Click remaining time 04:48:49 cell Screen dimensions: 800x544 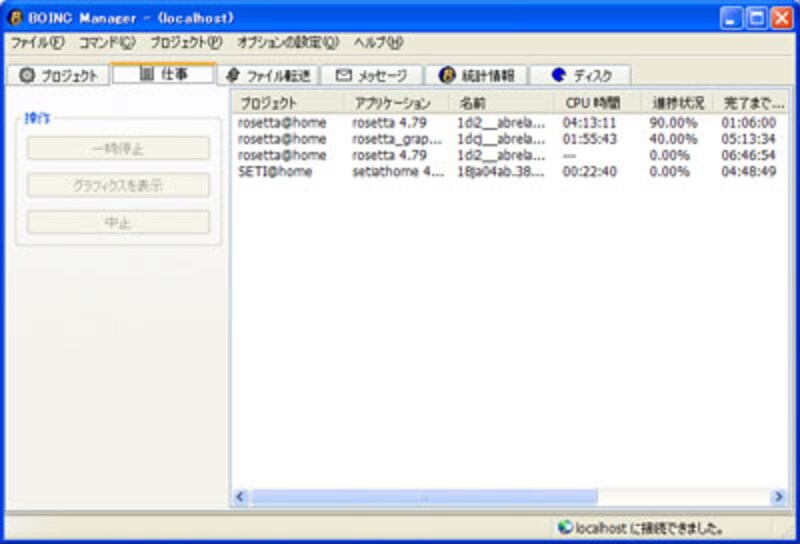point(748,171)
